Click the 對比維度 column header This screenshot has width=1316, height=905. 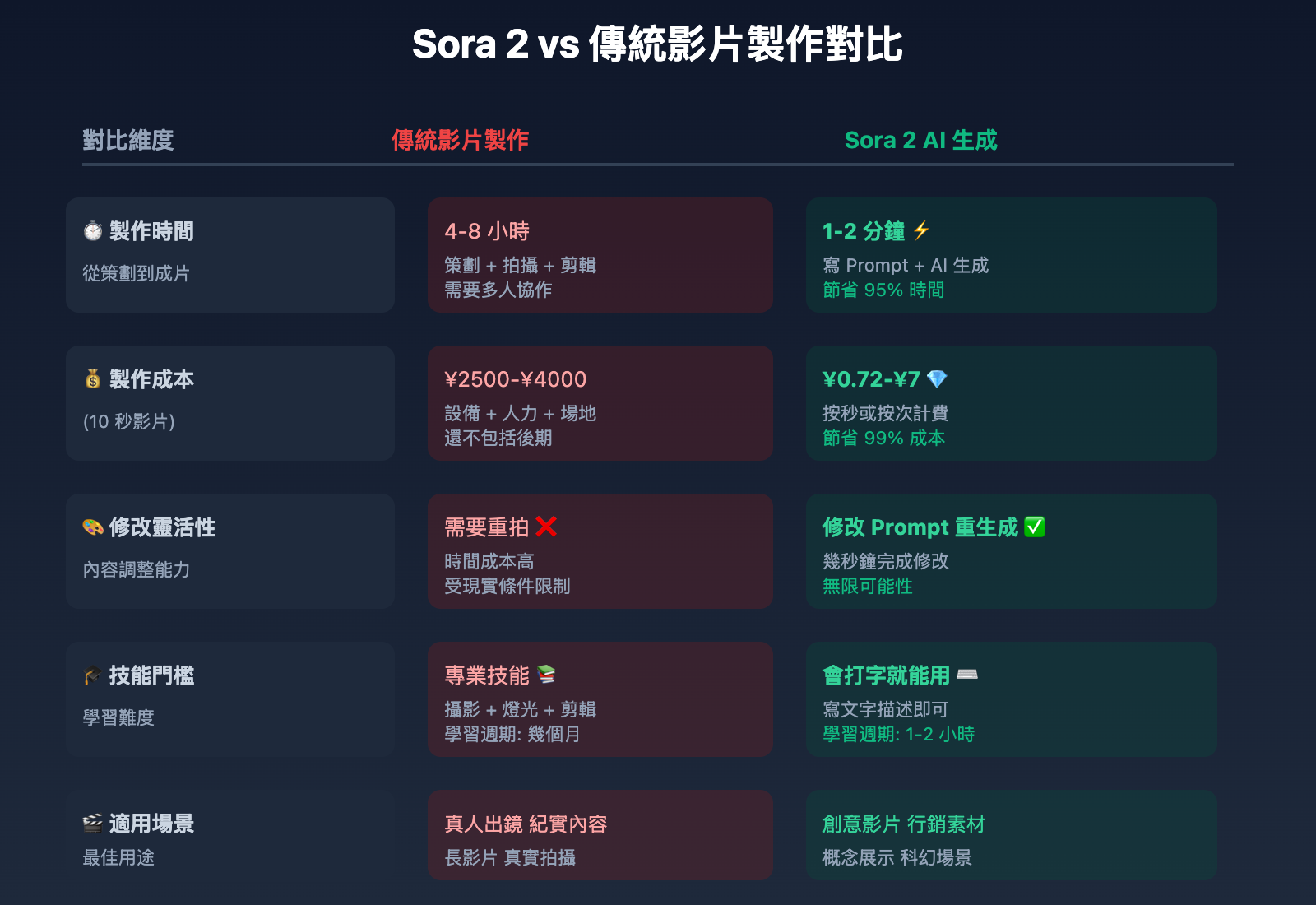click(128, 140)
